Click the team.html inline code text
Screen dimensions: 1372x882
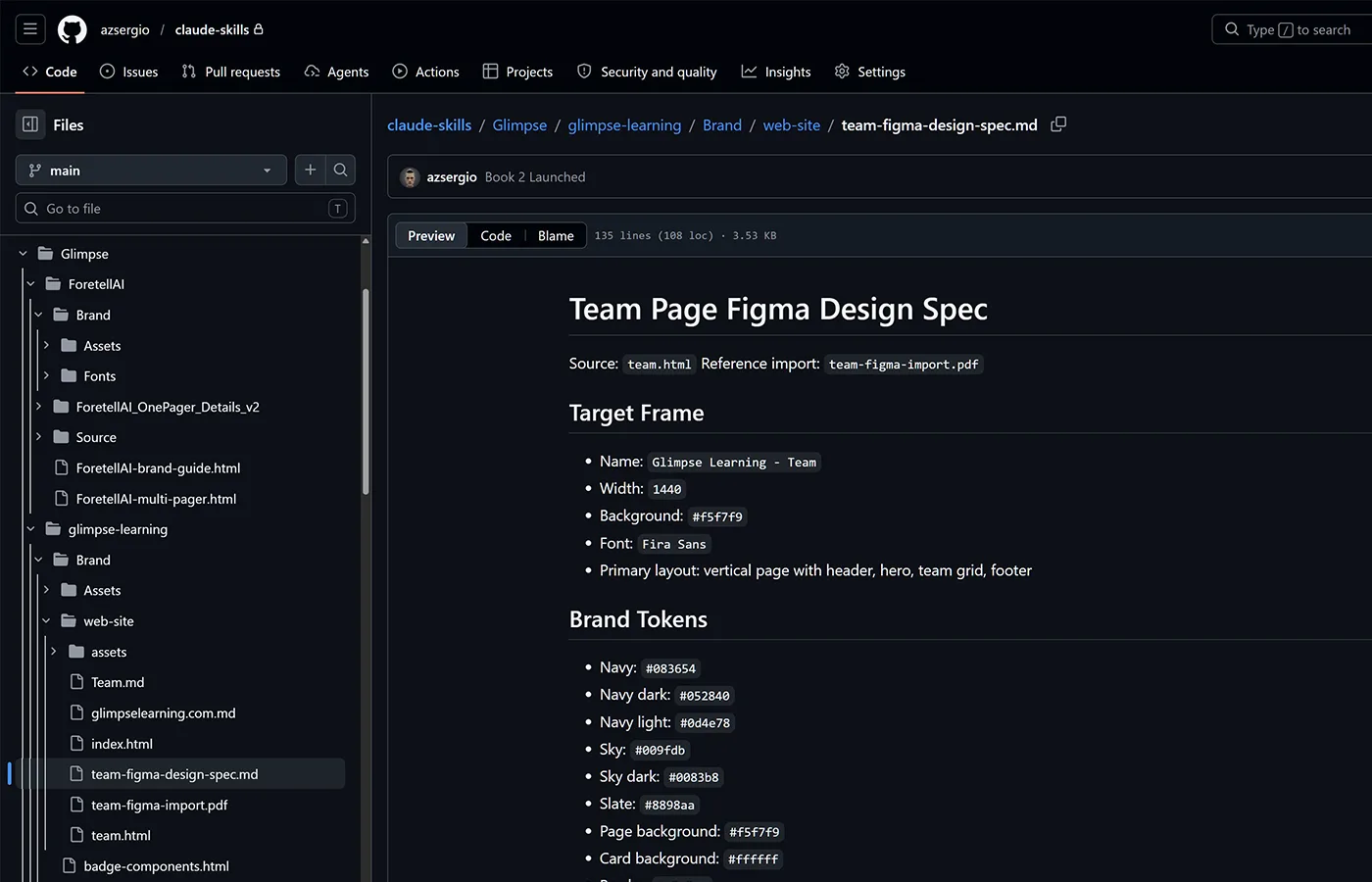pyautogui.click(x=660, y=365)
